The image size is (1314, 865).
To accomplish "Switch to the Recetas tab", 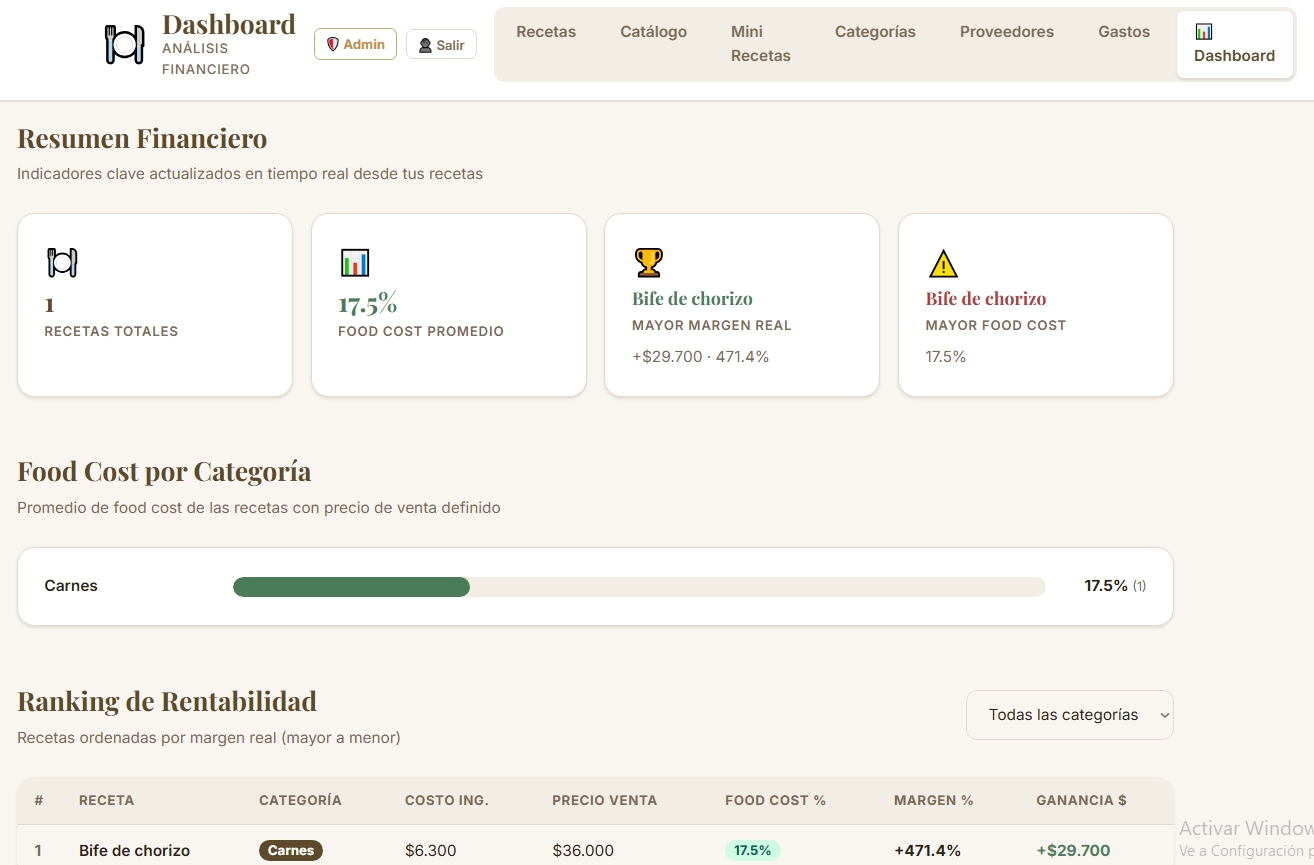I will click(x=546, y=31).
